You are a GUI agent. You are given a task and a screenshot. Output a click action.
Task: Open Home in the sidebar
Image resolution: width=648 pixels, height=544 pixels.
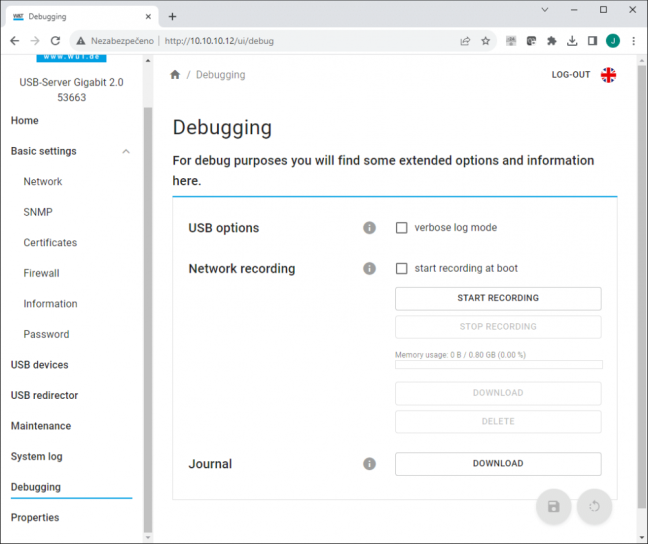pyautogui.click(x=25, y=120)
